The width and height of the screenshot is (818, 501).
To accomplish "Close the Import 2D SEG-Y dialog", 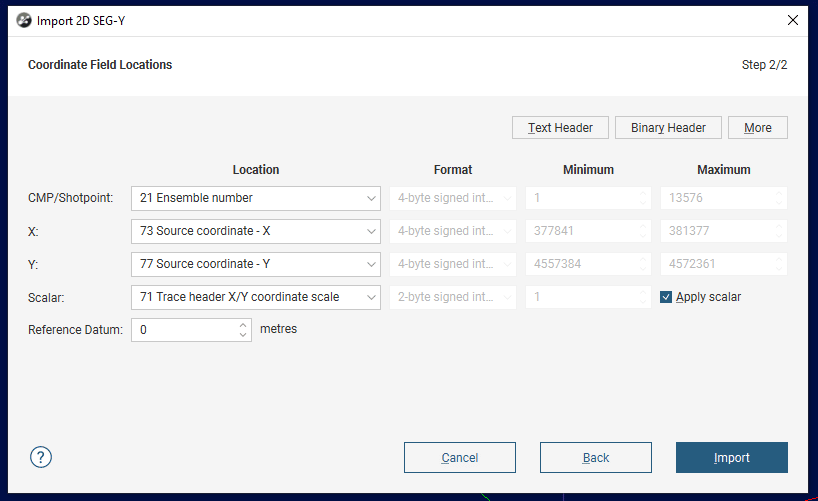I will pyautogui.click(x=792, y=20).
